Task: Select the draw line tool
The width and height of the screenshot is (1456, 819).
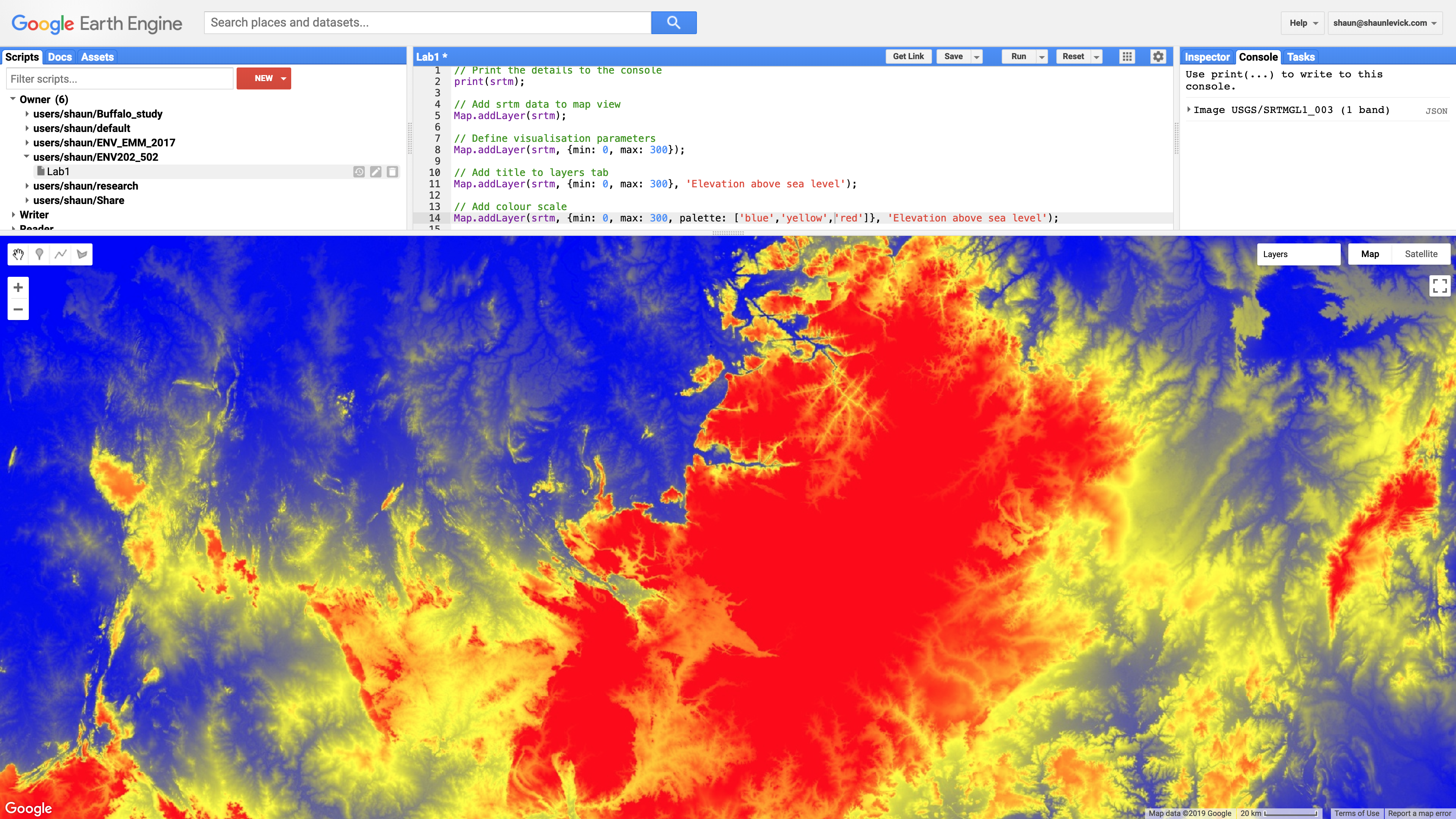Action: [61, 254]
